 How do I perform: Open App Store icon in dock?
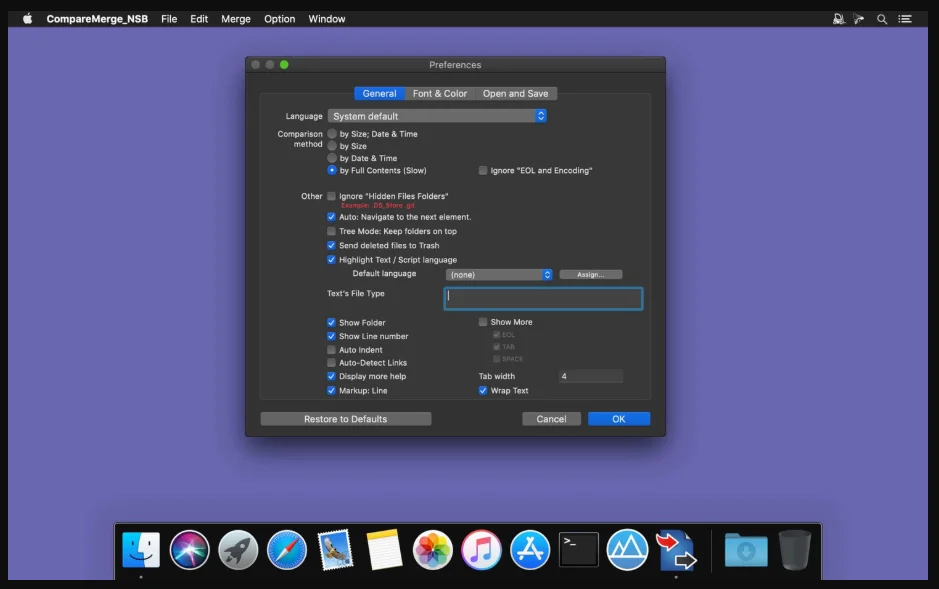pos(530,549)
